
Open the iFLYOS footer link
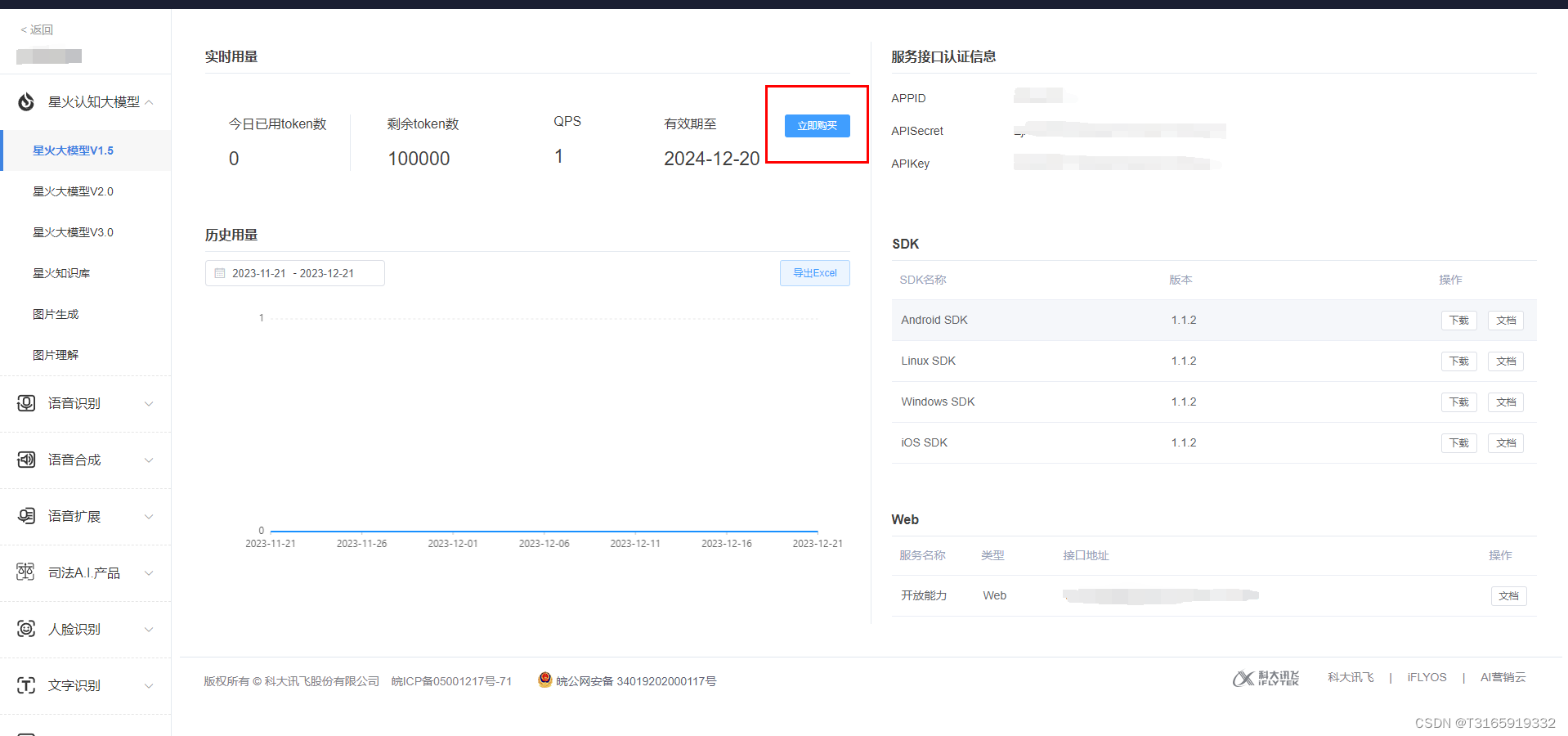point(1427,677)
